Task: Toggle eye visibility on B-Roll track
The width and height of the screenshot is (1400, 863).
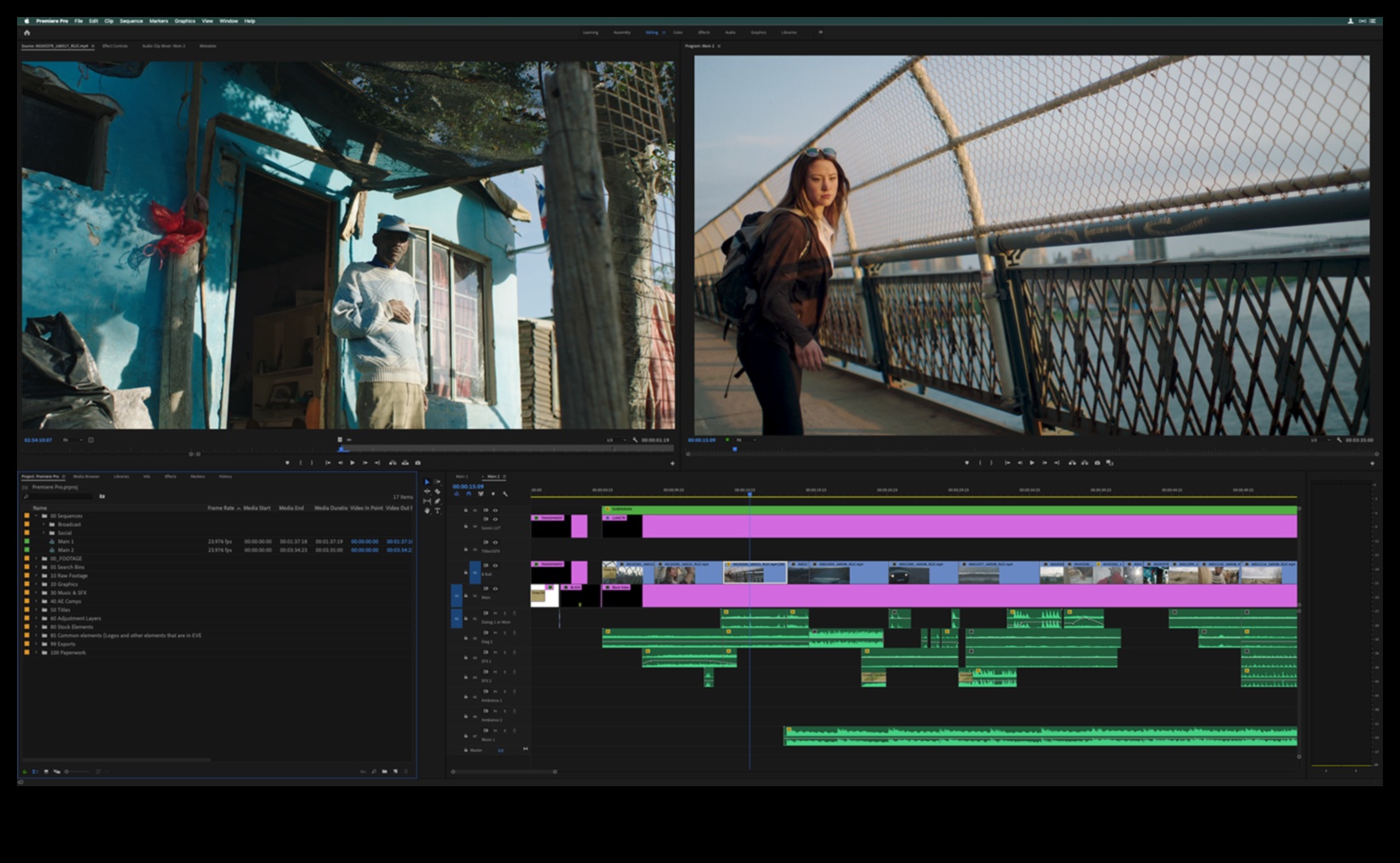Action: (x=495, y=565)
